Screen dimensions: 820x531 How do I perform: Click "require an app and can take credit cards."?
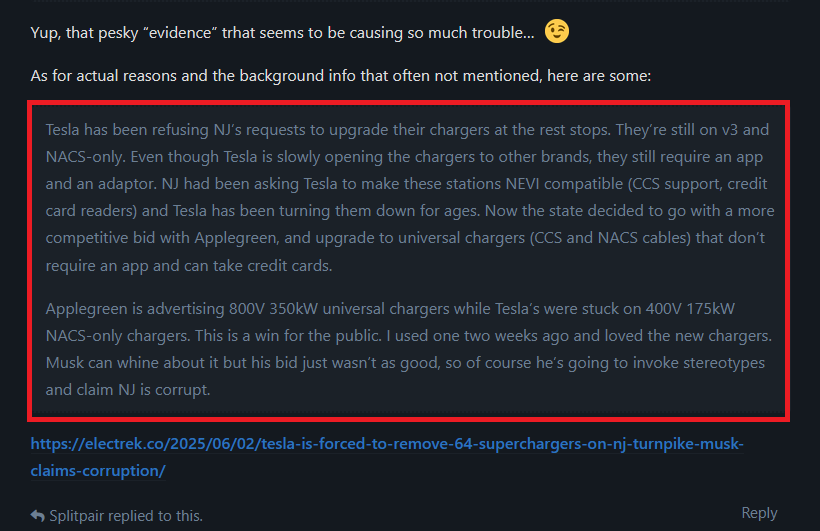tap(189, 266)
